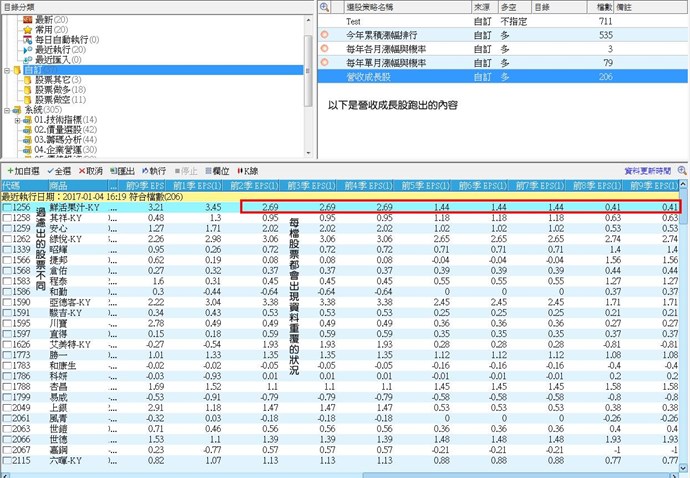Run the strategy with 執行 button
690x478 pixels.
point(155,171)
